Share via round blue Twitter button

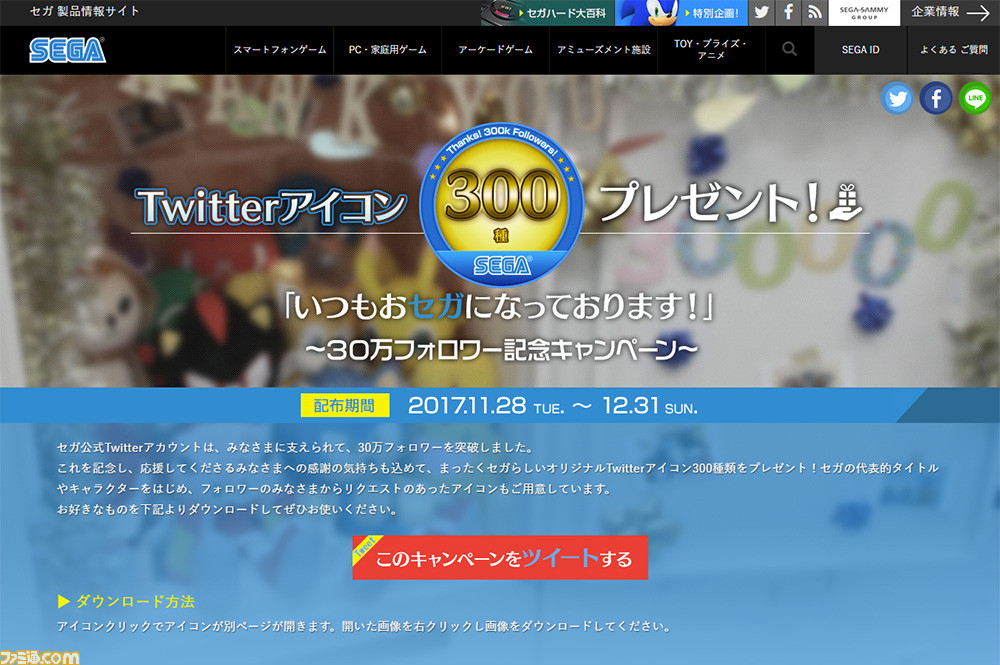pyautogui.click(x=897, y=98)
